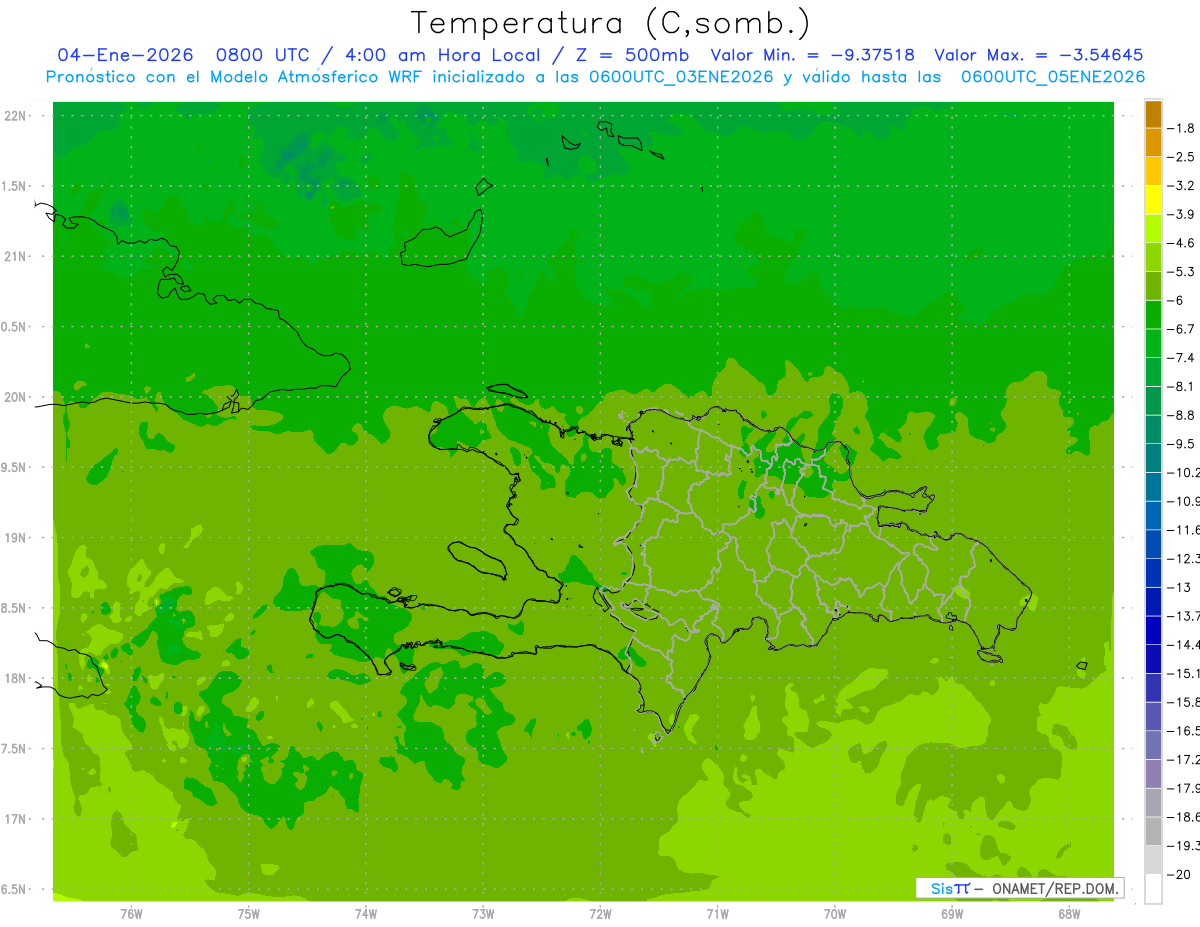This screenshot has height=927, width=1200.
Task: Click the Valor Max. = -3.54645 text
Action: click(x=1038, y=55)
